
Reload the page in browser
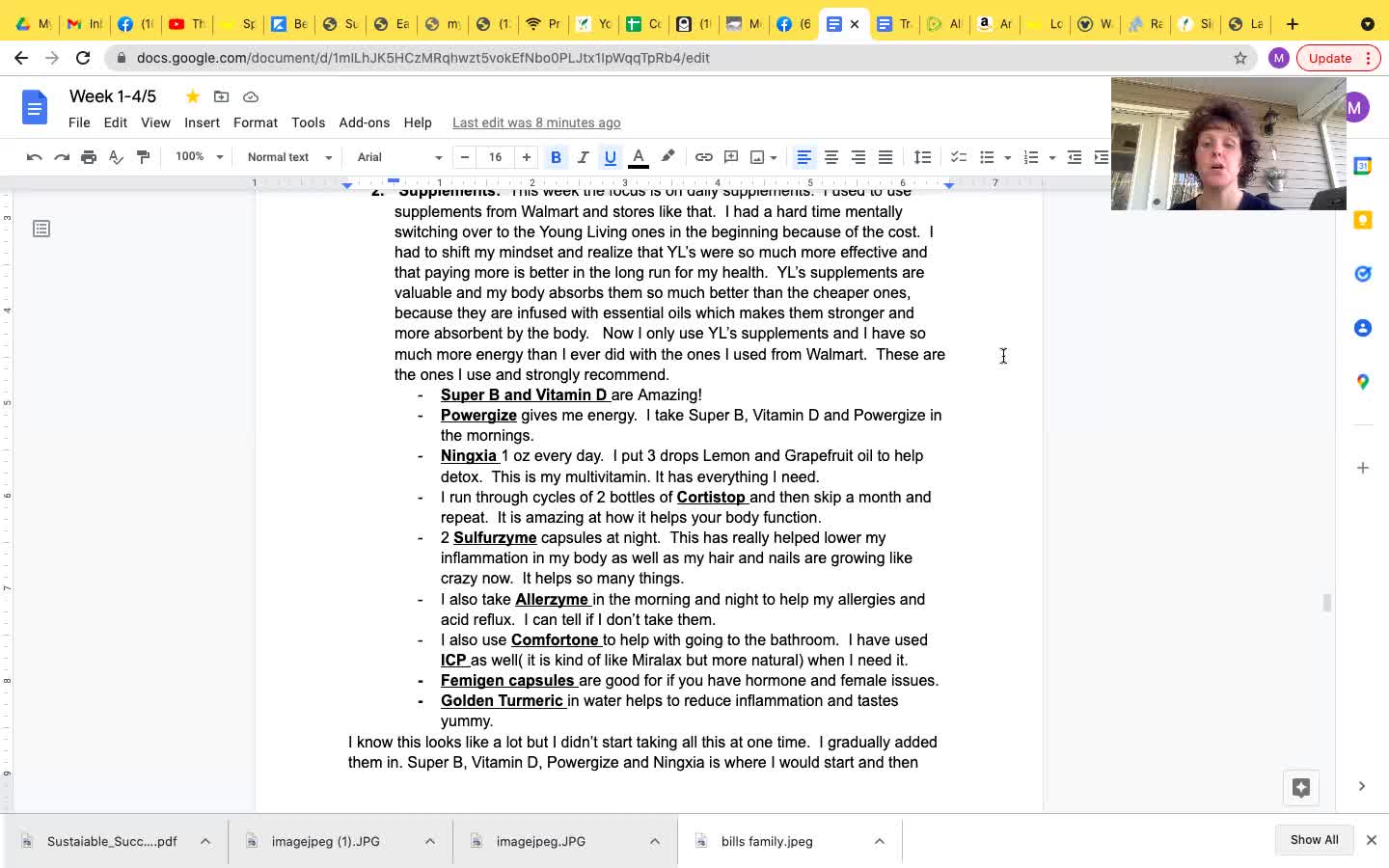tap(83, 58)
